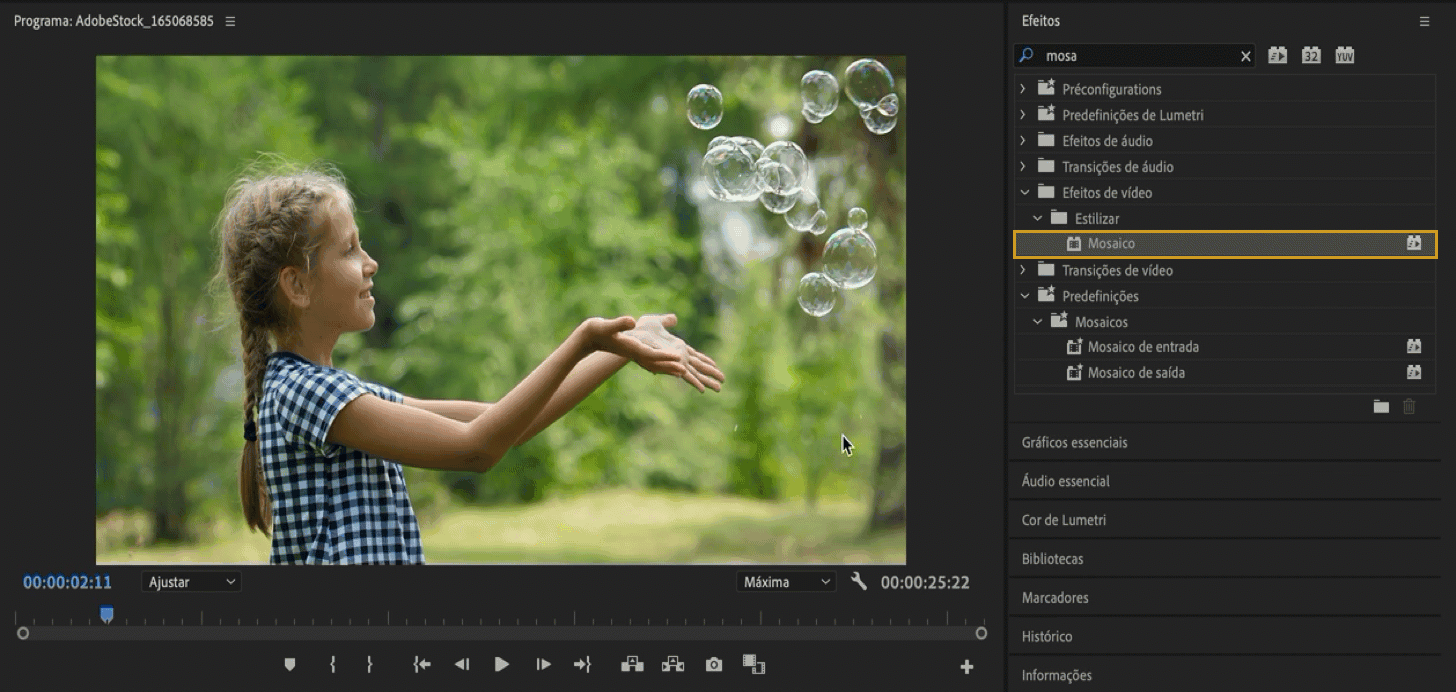Expand the Efeitos de áudio folder
This screenshot has width=1456, height=692.
[x=1023, y=141]
